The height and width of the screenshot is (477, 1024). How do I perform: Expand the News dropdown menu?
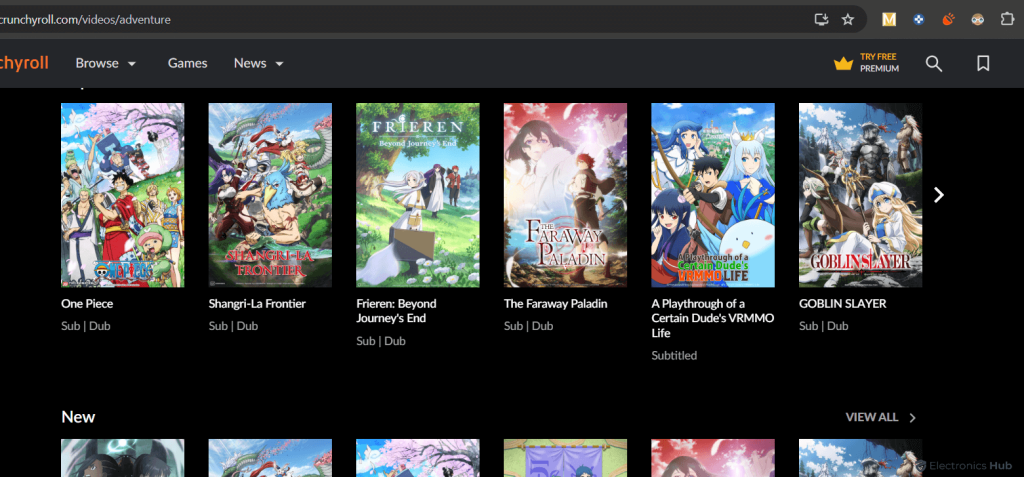pos(259,63)
